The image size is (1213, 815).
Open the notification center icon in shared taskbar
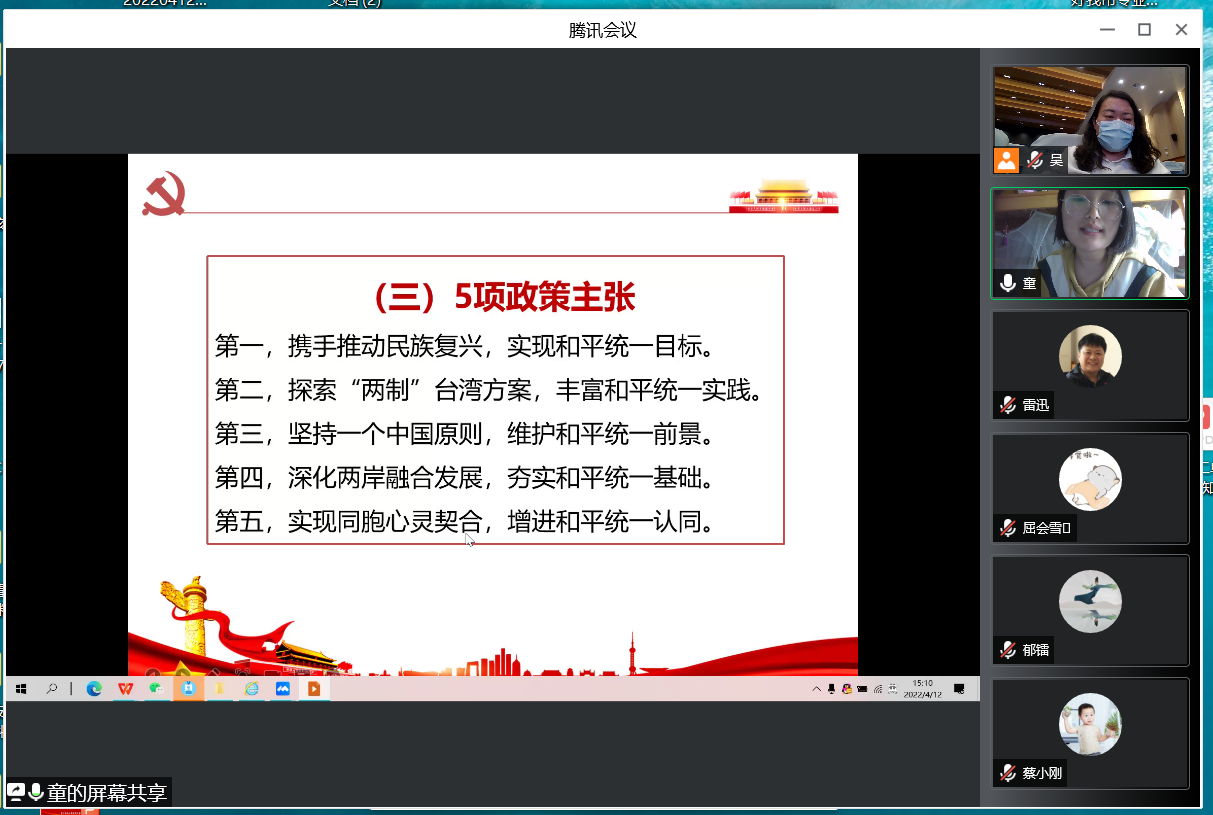click(x=959, y=688)
